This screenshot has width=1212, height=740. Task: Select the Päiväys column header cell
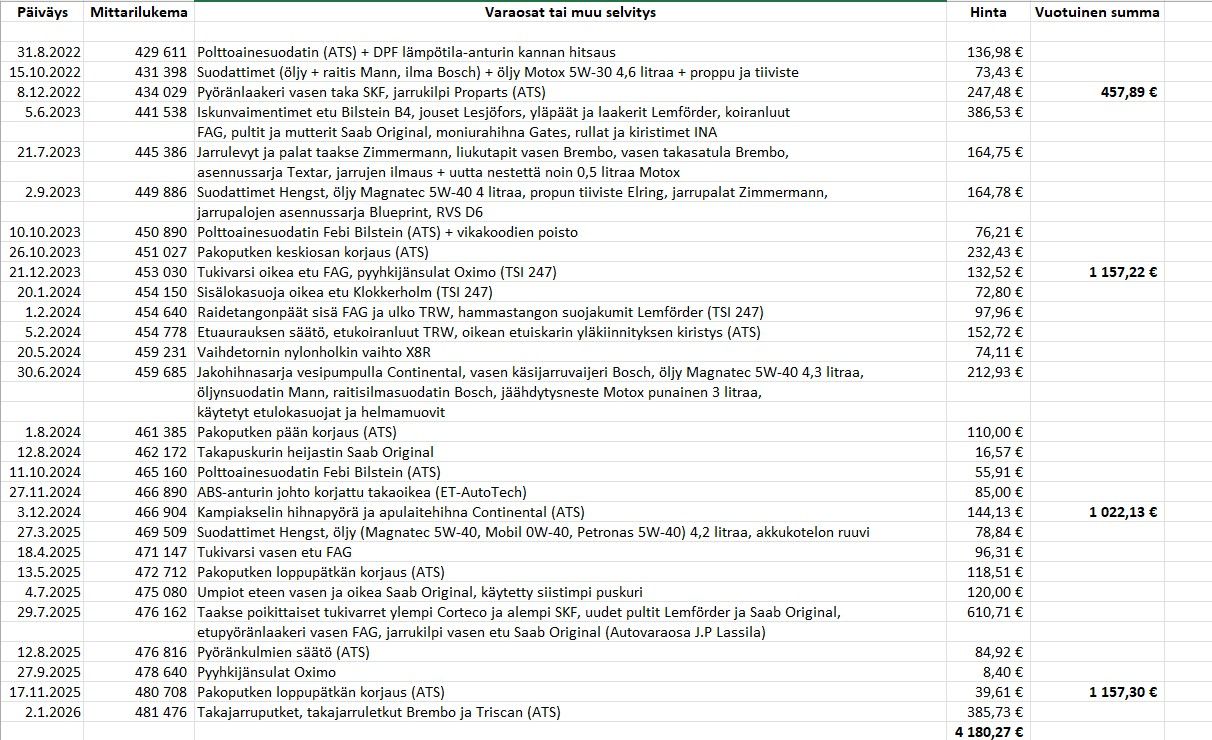[x=42, y=12]
